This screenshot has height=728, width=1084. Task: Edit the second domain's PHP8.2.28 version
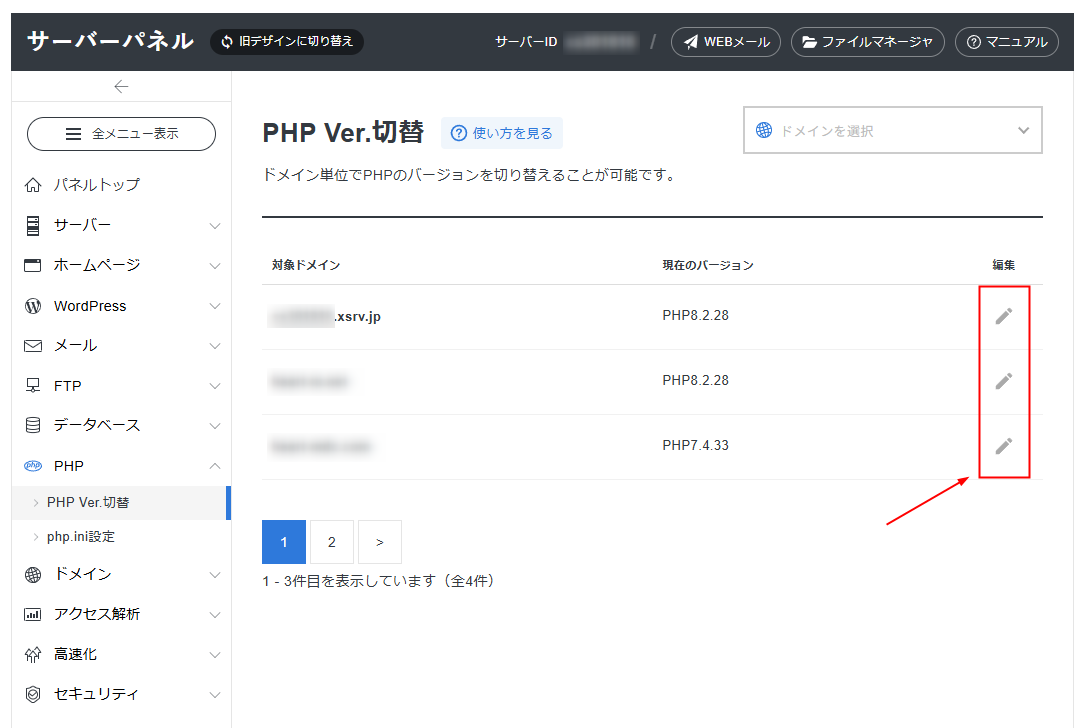(1004, 381)
